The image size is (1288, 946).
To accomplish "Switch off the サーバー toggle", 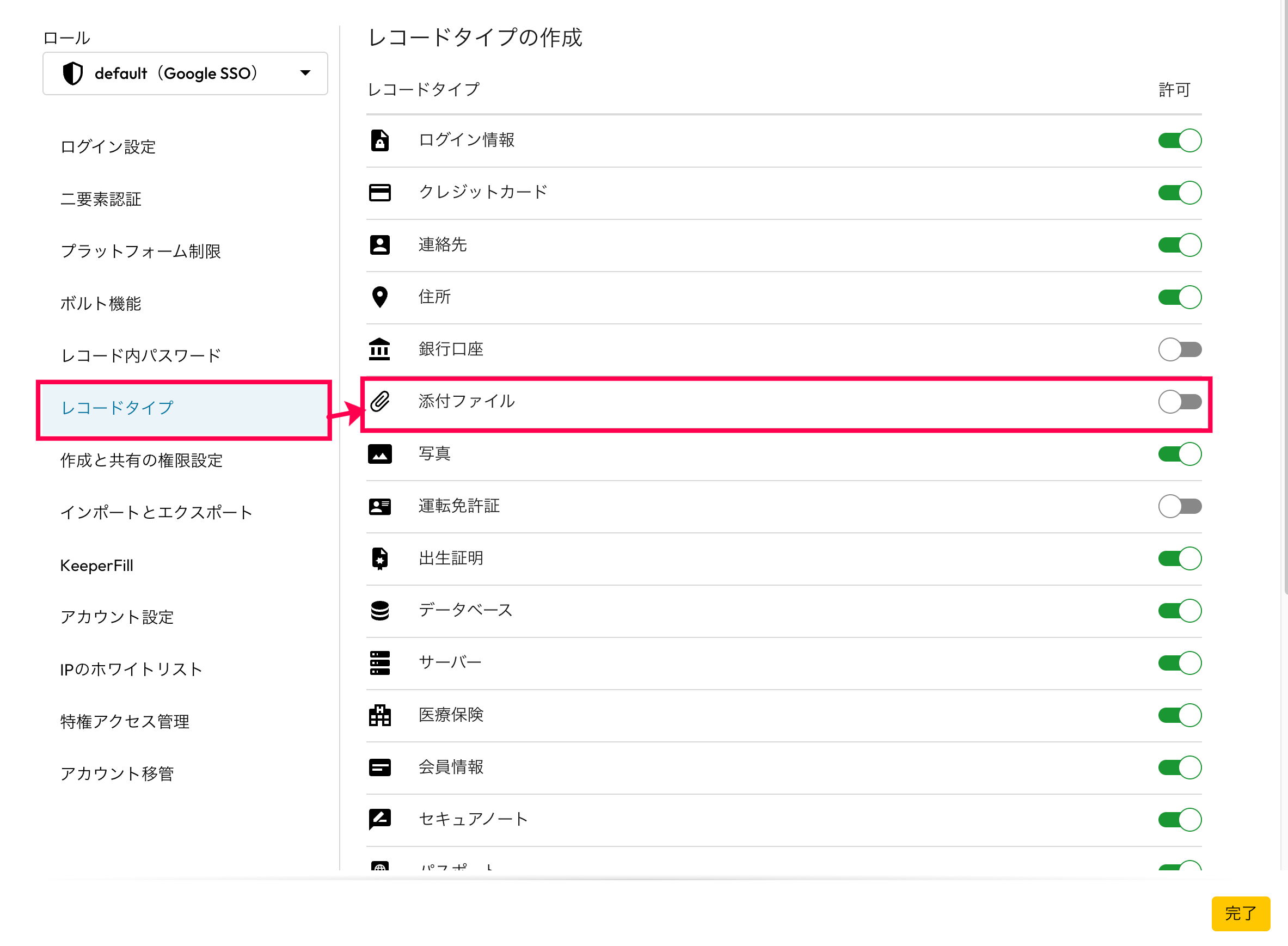I will [1179, 663].
